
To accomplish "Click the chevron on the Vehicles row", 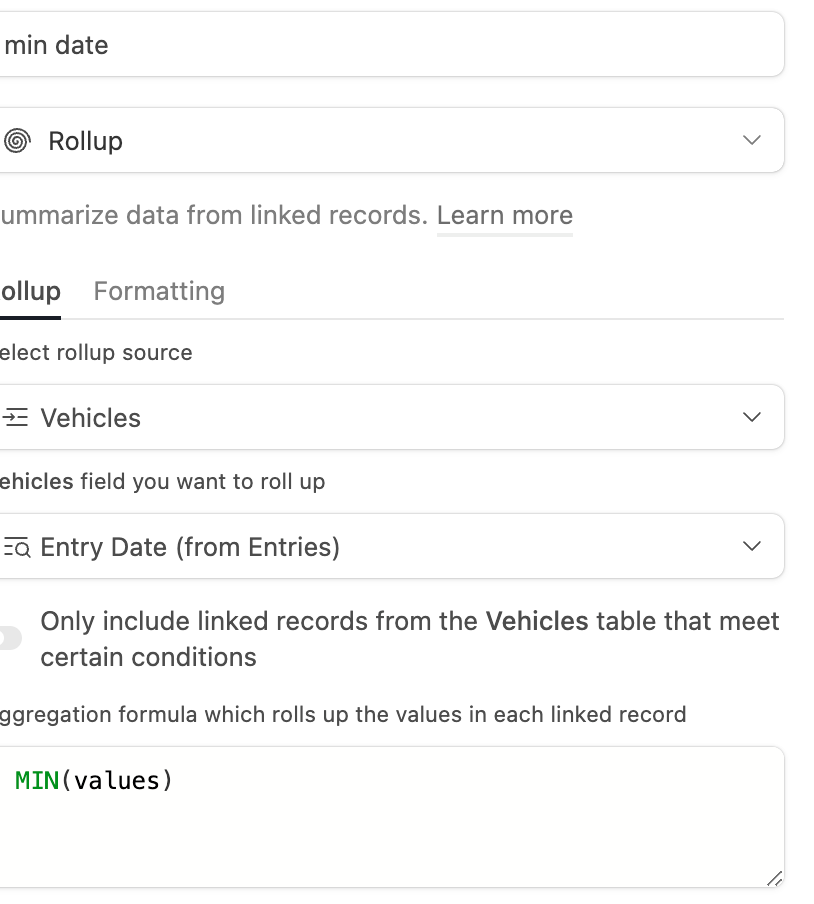I will (752, 417).
